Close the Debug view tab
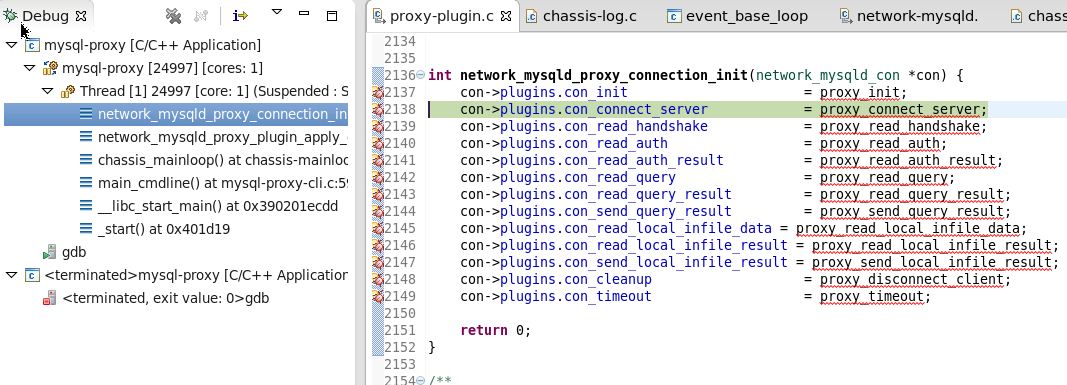The height and width of the screenshot is (385, 1067). tap(80, 16)
